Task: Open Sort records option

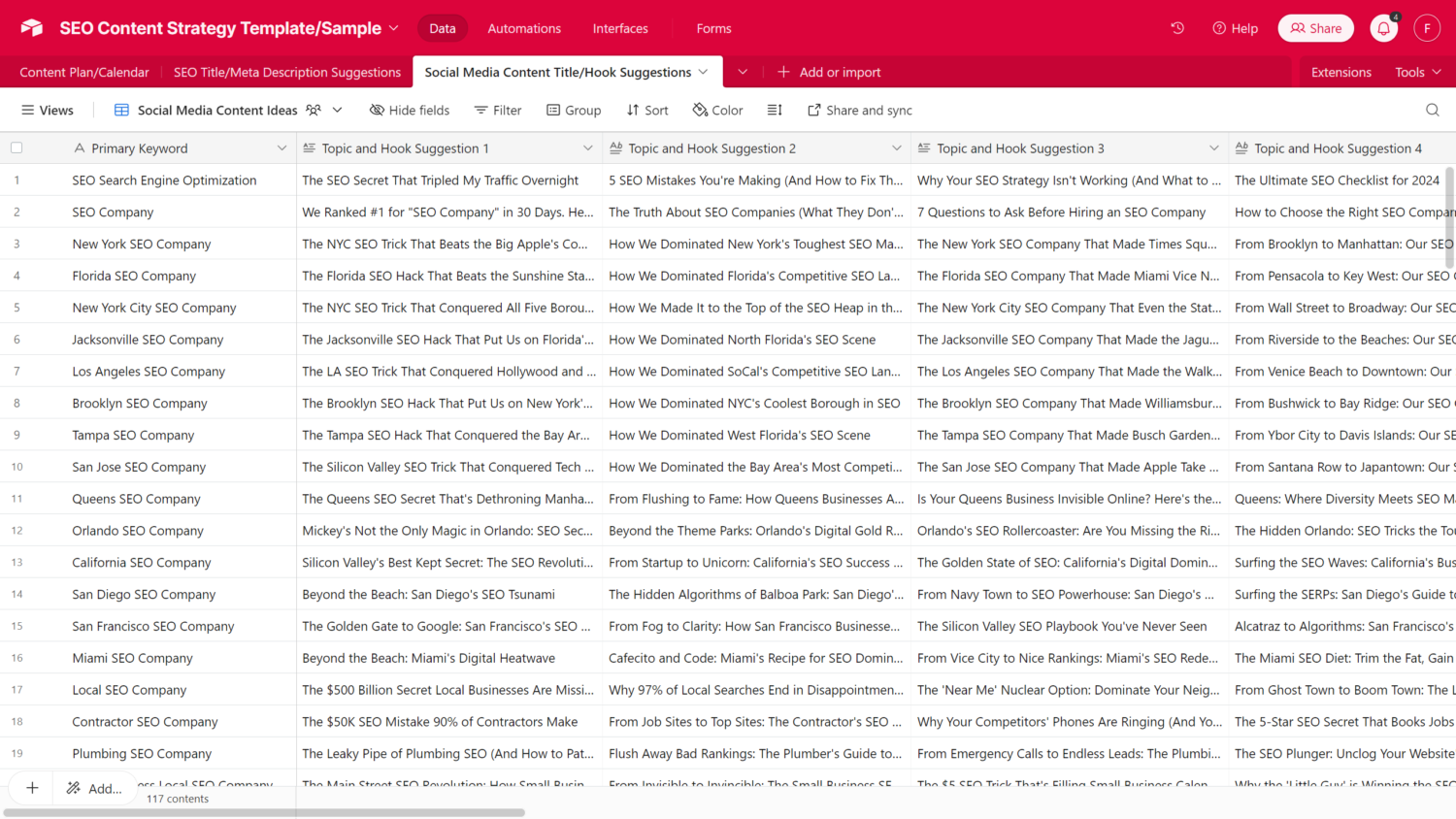Action: coord(647,110)
